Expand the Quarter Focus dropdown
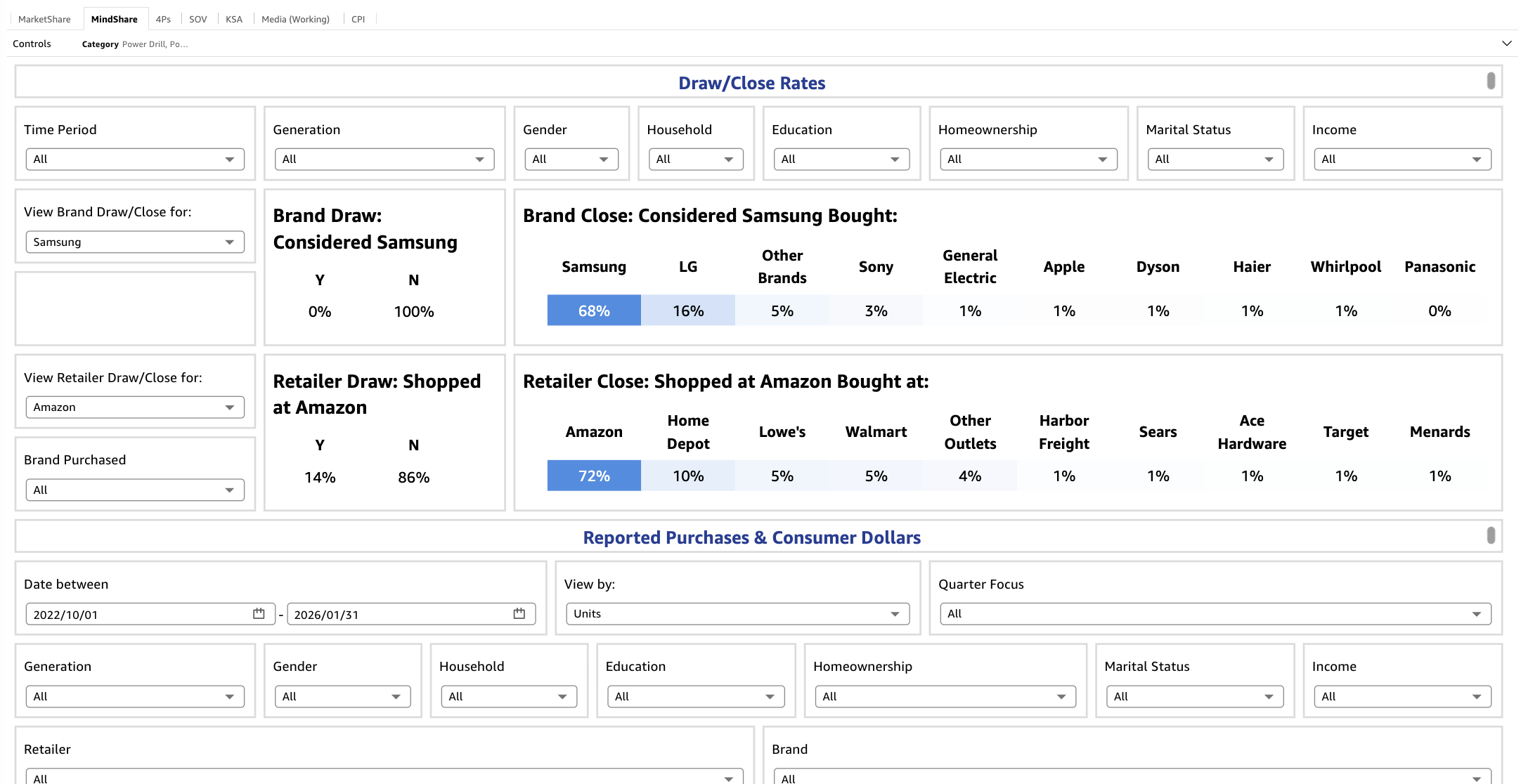The width and height of the screenshot is (1521, 784). click(x=1215, y=614)
